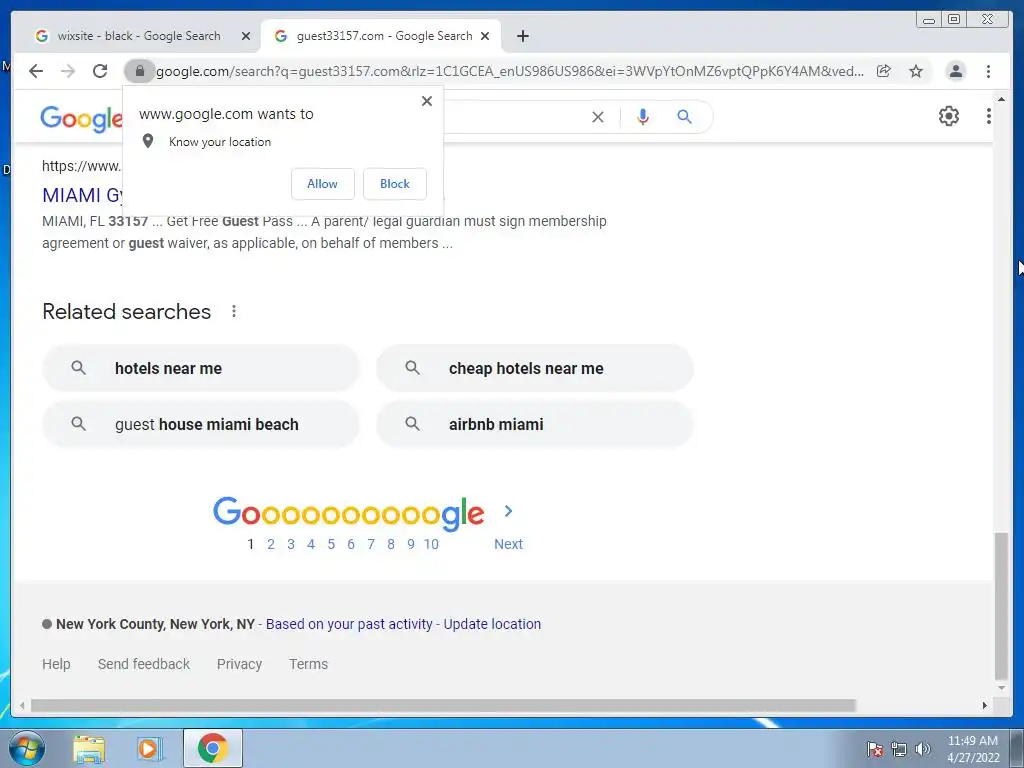Open Windows Explorer from taskbar
The width and height of the screenshot is (1024, 768).
pyautogui.click(x=89, y=748)
